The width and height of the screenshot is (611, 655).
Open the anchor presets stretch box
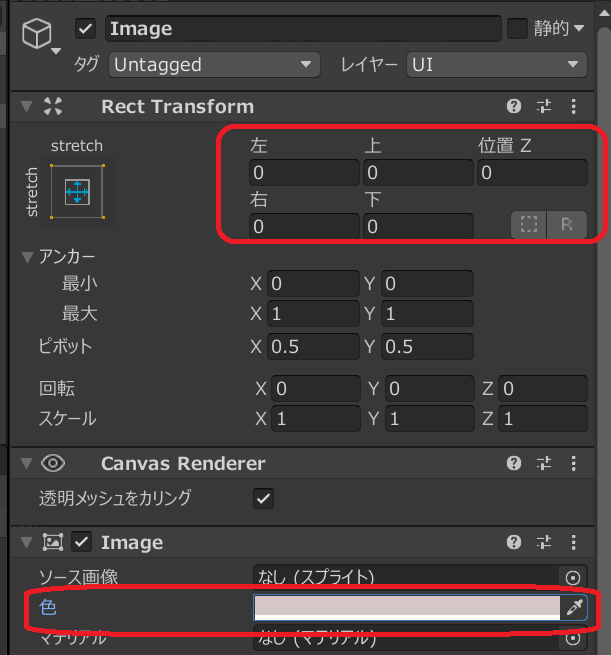pyautogui.click(x=77, y=189)
